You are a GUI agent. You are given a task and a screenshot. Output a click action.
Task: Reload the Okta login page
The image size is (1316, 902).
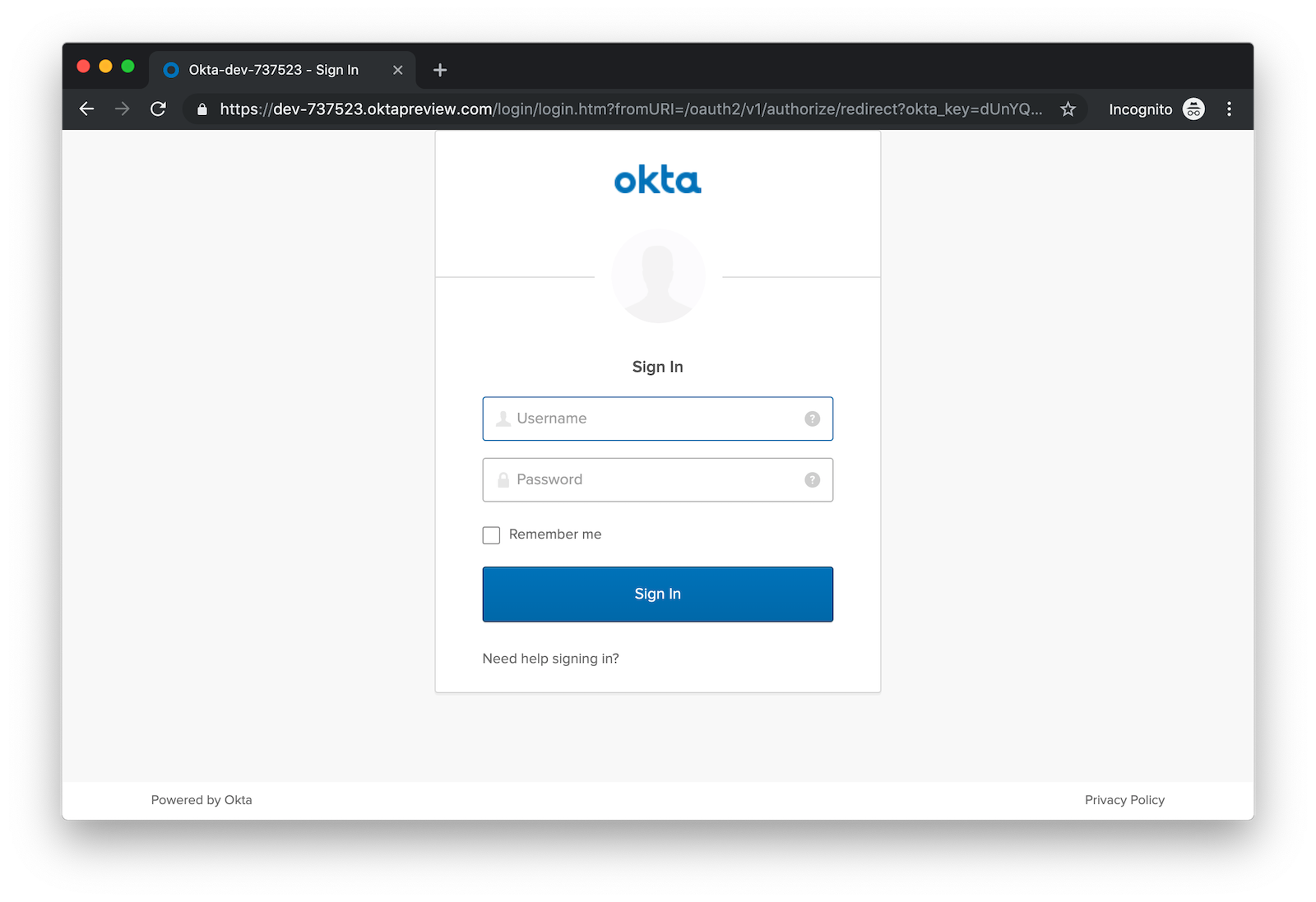click(159, 109)
